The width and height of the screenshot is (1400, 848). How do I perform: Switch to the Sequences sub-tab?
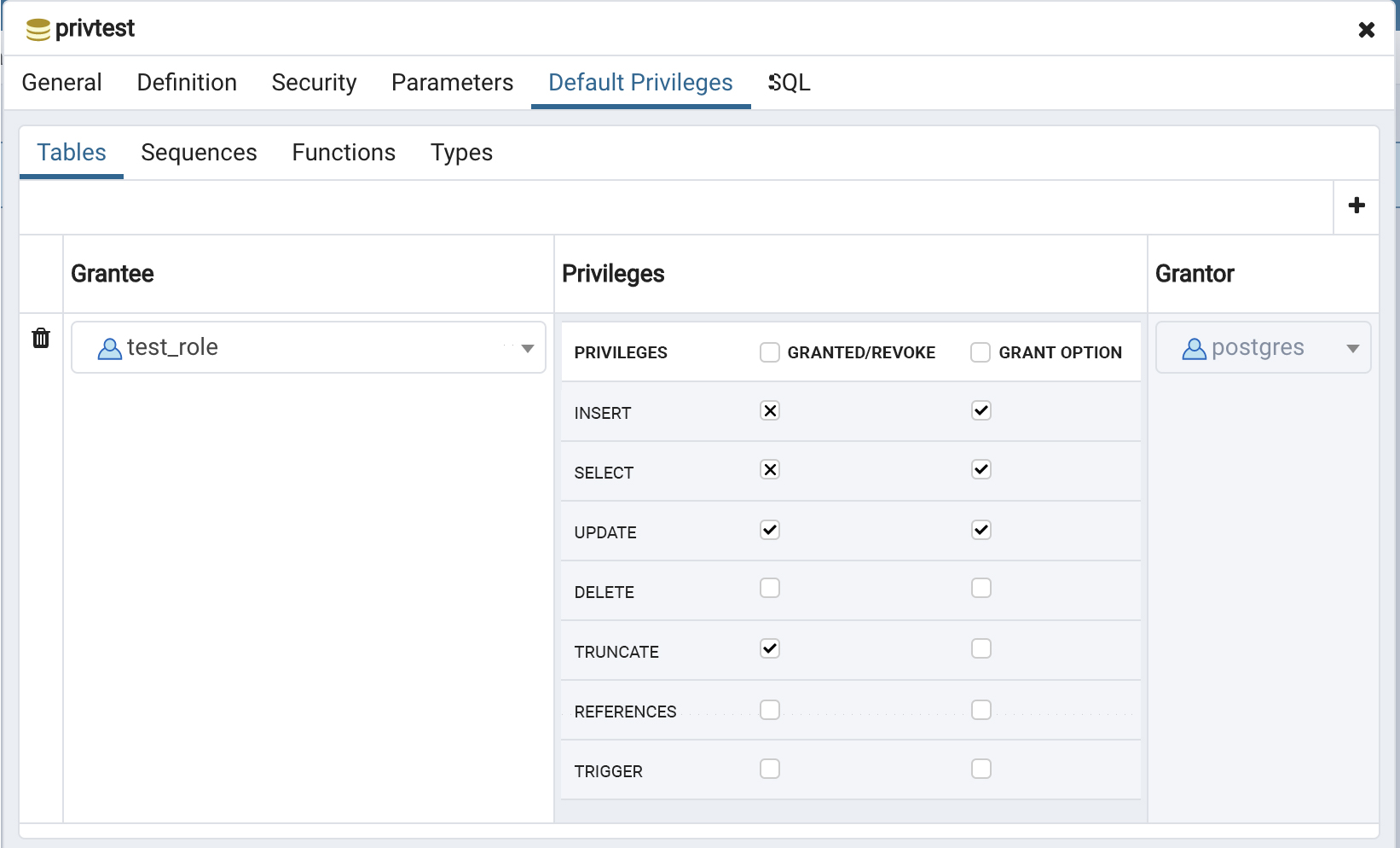point(199,153)
